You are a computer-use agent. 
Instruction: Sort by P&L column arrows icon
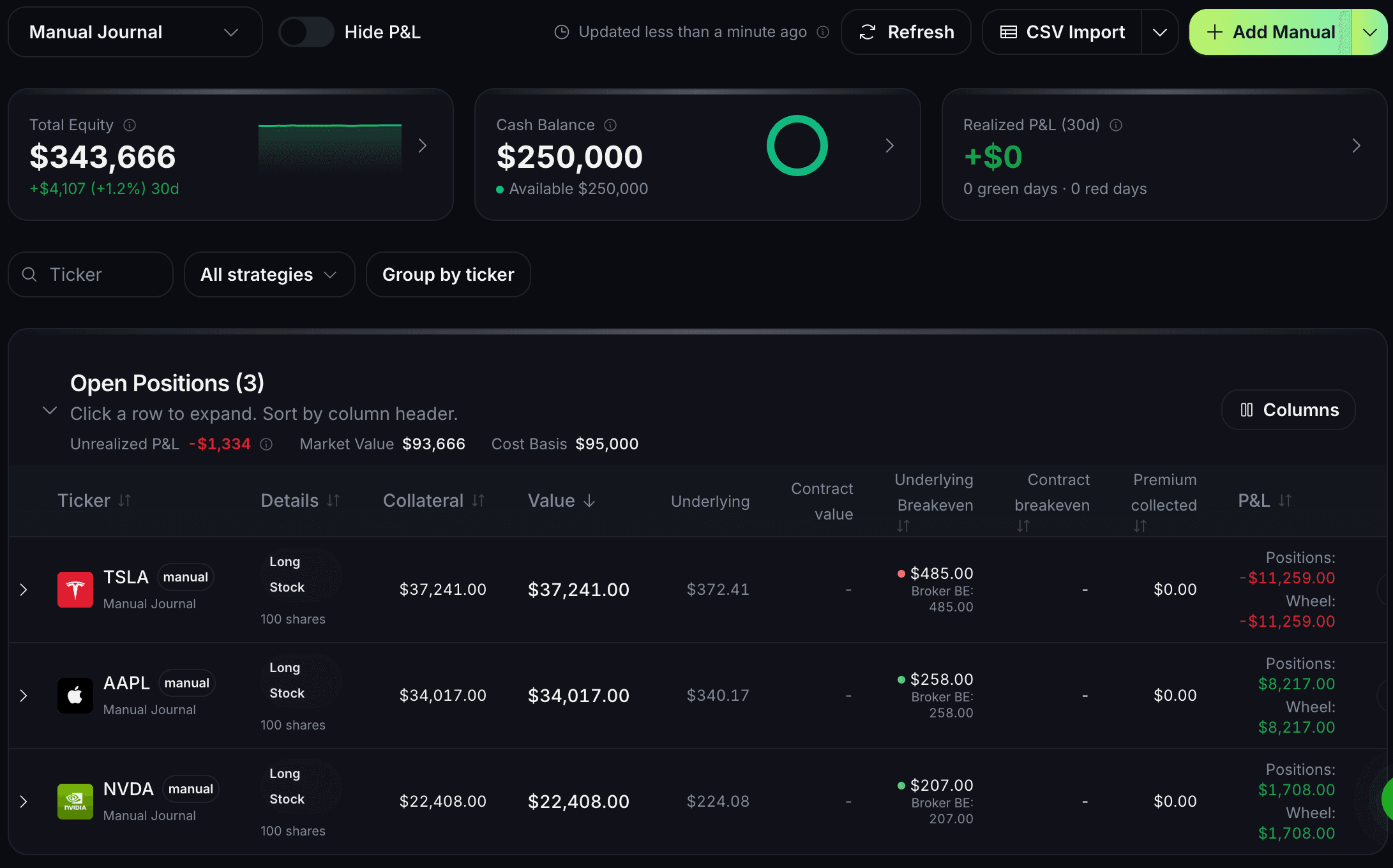1285,501
